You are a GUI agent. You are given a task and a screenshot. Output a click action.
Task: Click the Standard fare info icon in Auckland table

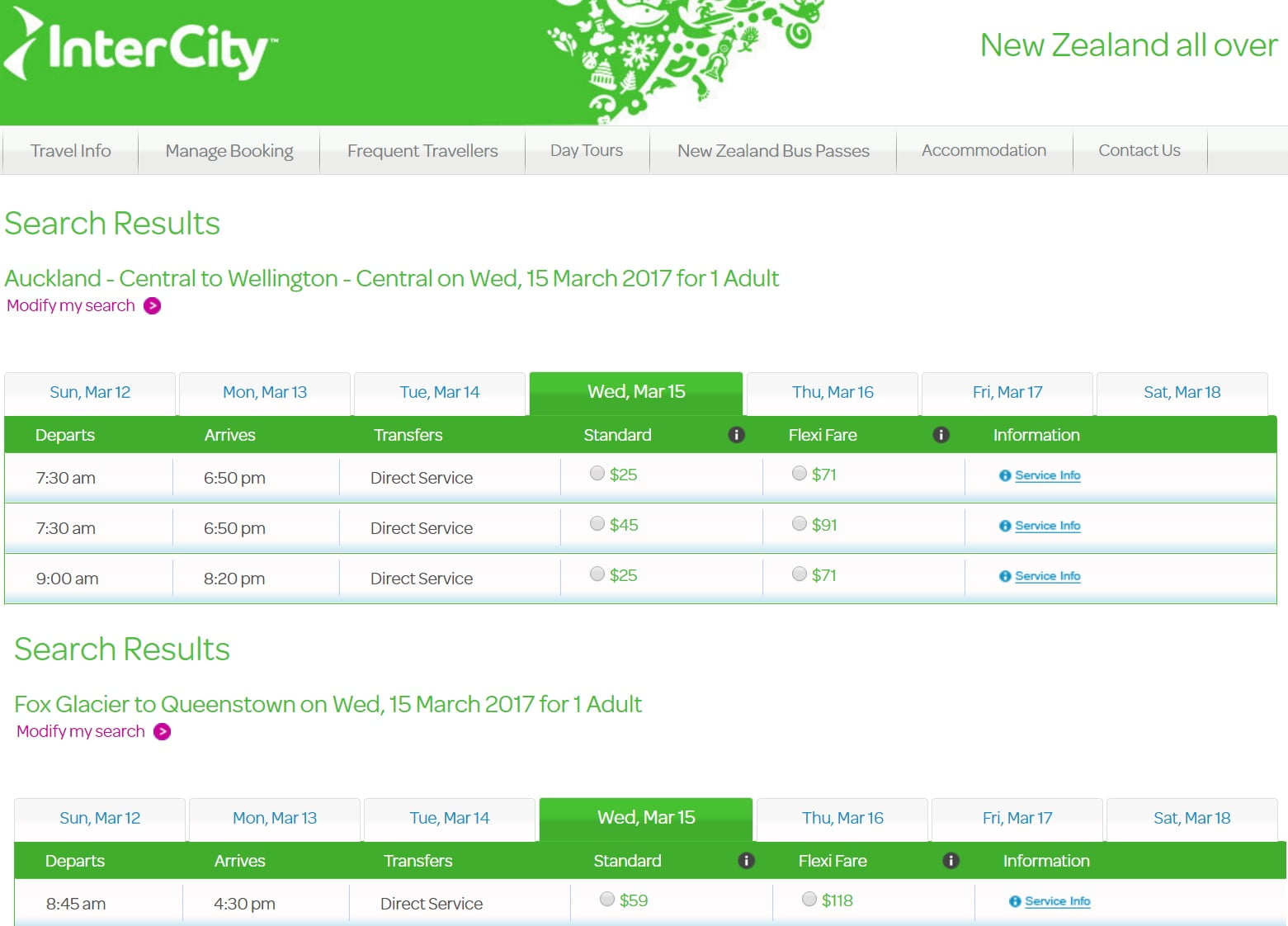pos(737,435)
